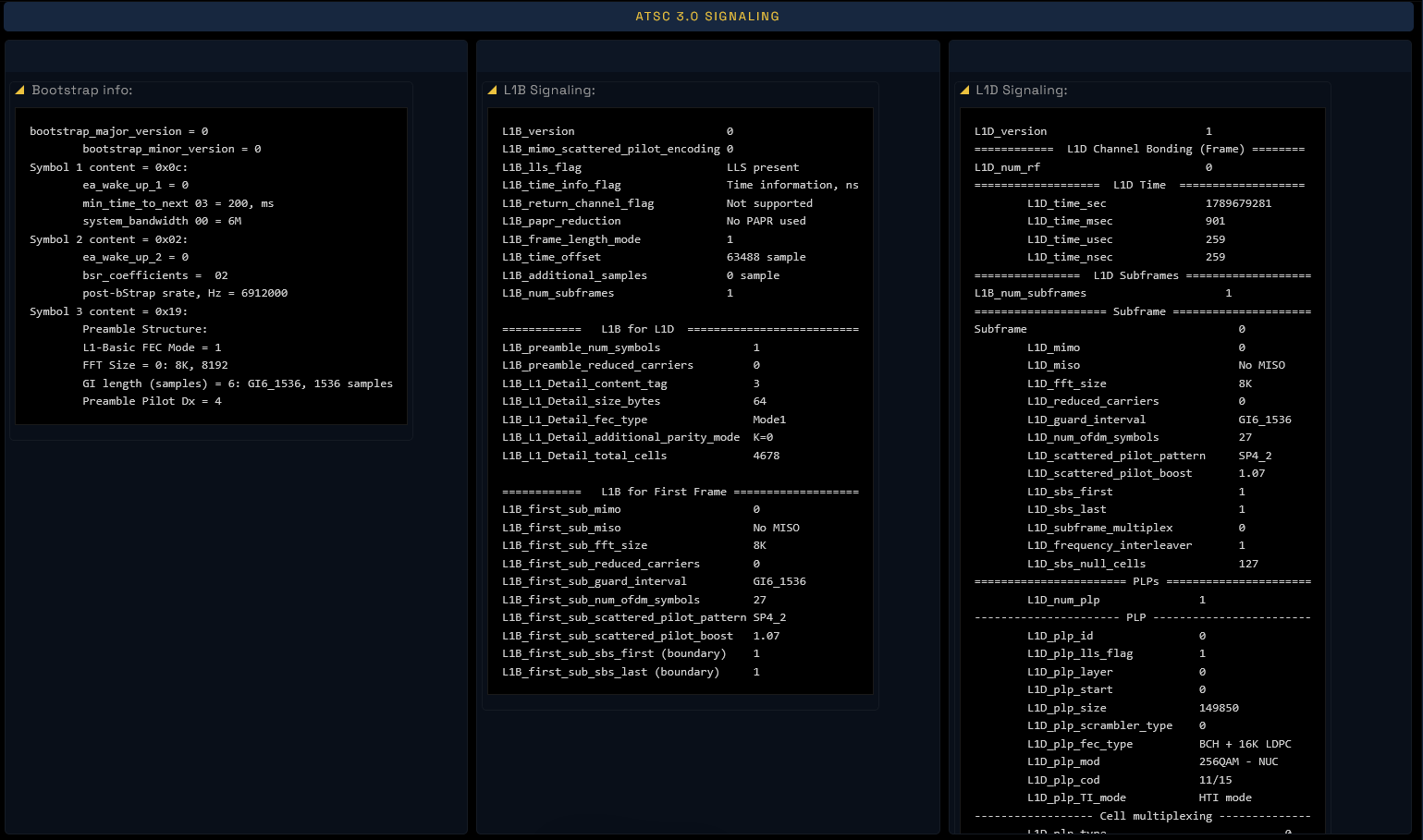Click the L1B_first_sub_mimo row
Viewport: 1423px width, 840px height.
point(632,509)
